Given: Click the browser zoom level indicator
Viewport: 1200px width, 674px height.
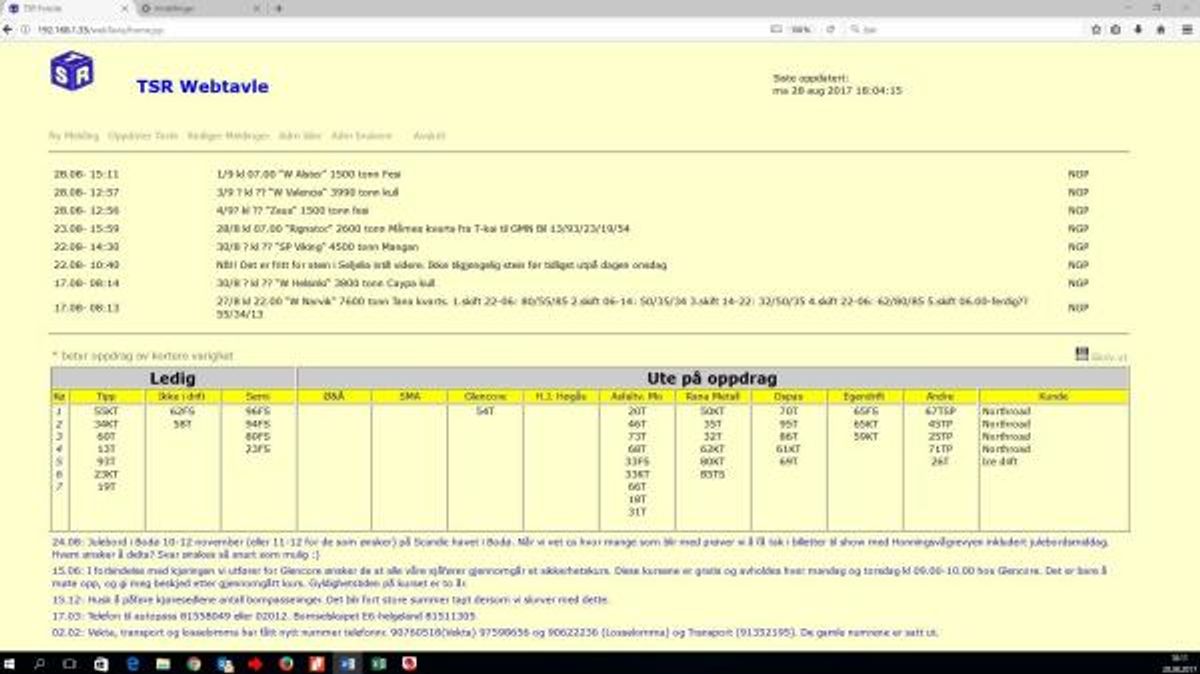Looking at the screenshot, I should point(799,30).
